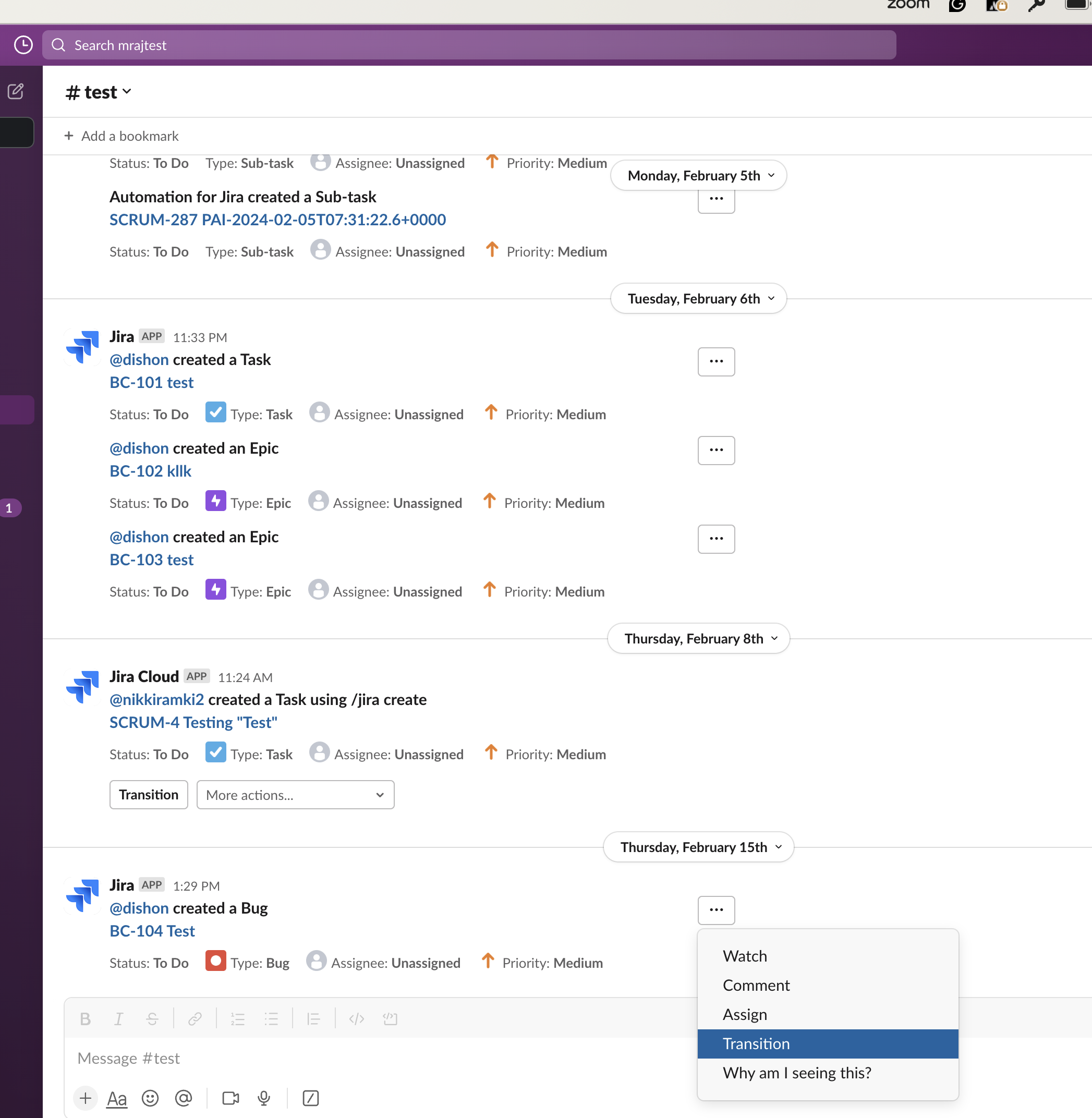Insert a link using the link icon
Screen dimensions: 1092x1118
point(195,1019)
